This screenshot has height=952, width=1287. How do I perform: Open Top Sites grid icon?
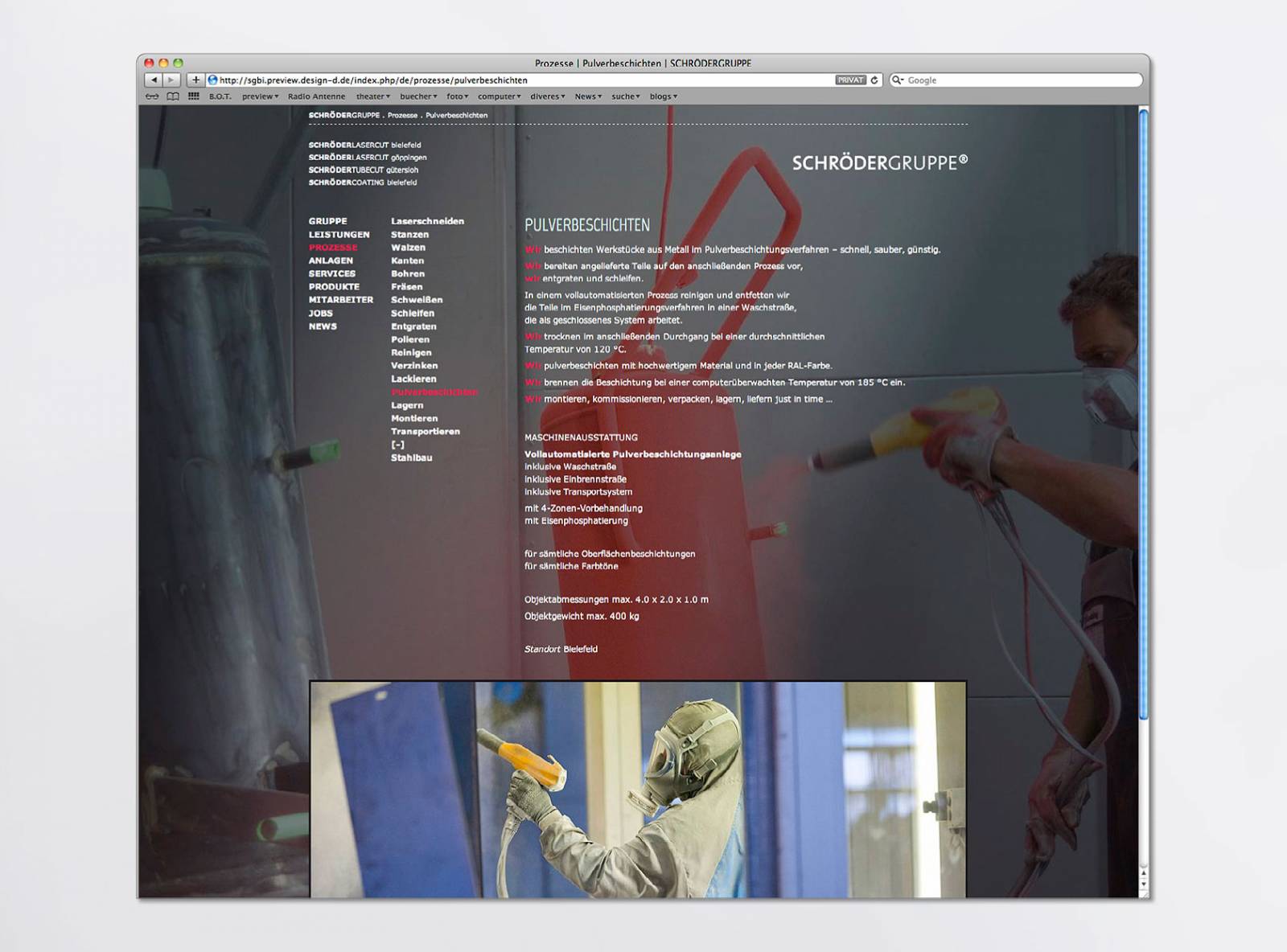(194, 96)
